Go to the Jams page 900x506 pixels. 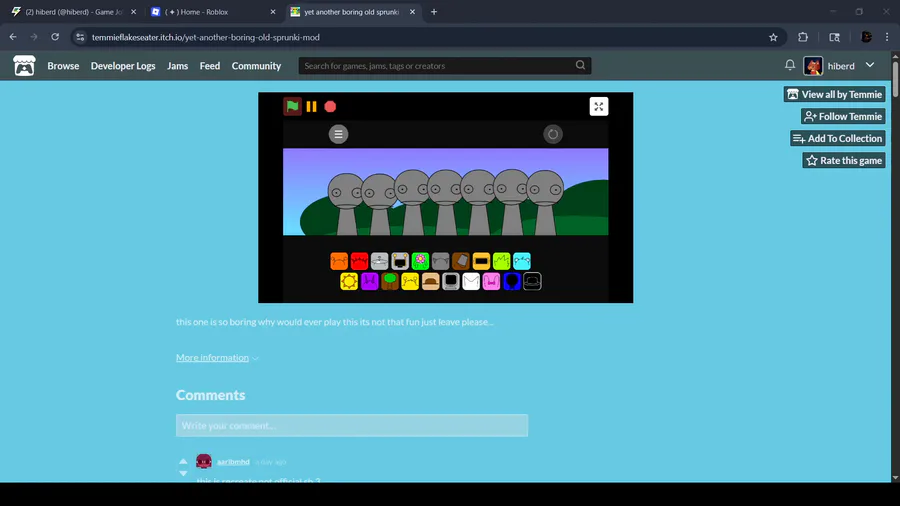pos(177,66)
